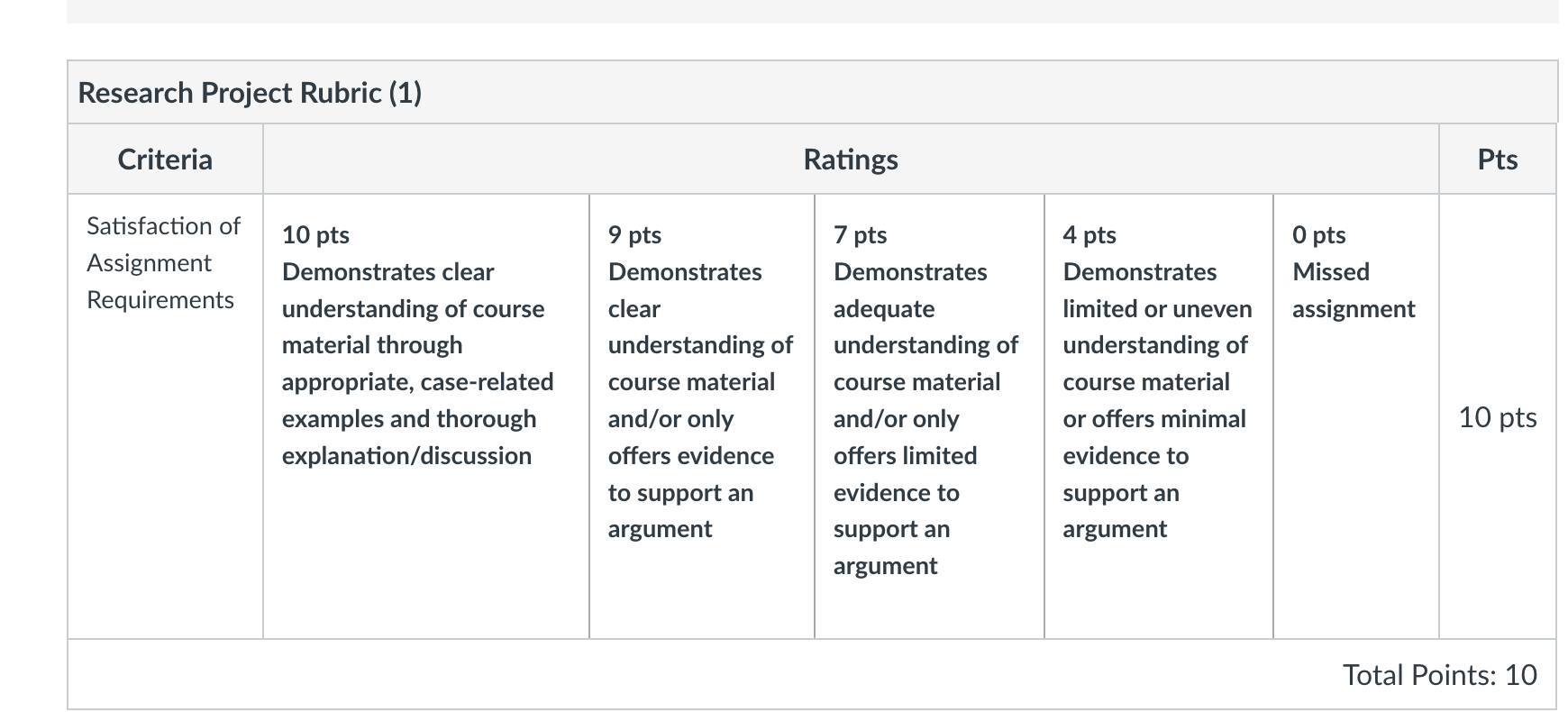
Task: Select the 7 pts rating cell
Action: tap(929, 416)
